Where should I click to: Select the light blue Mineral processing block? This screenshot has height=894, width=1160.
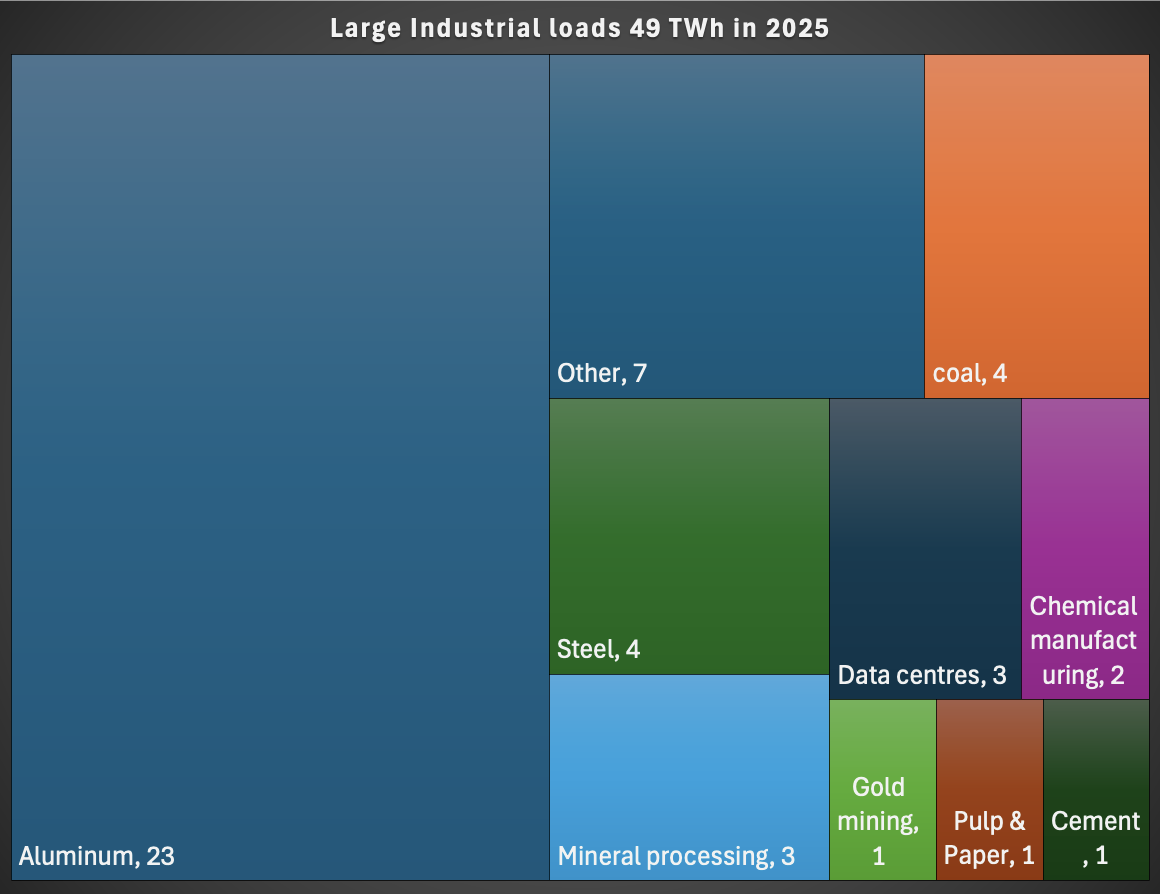689,760
